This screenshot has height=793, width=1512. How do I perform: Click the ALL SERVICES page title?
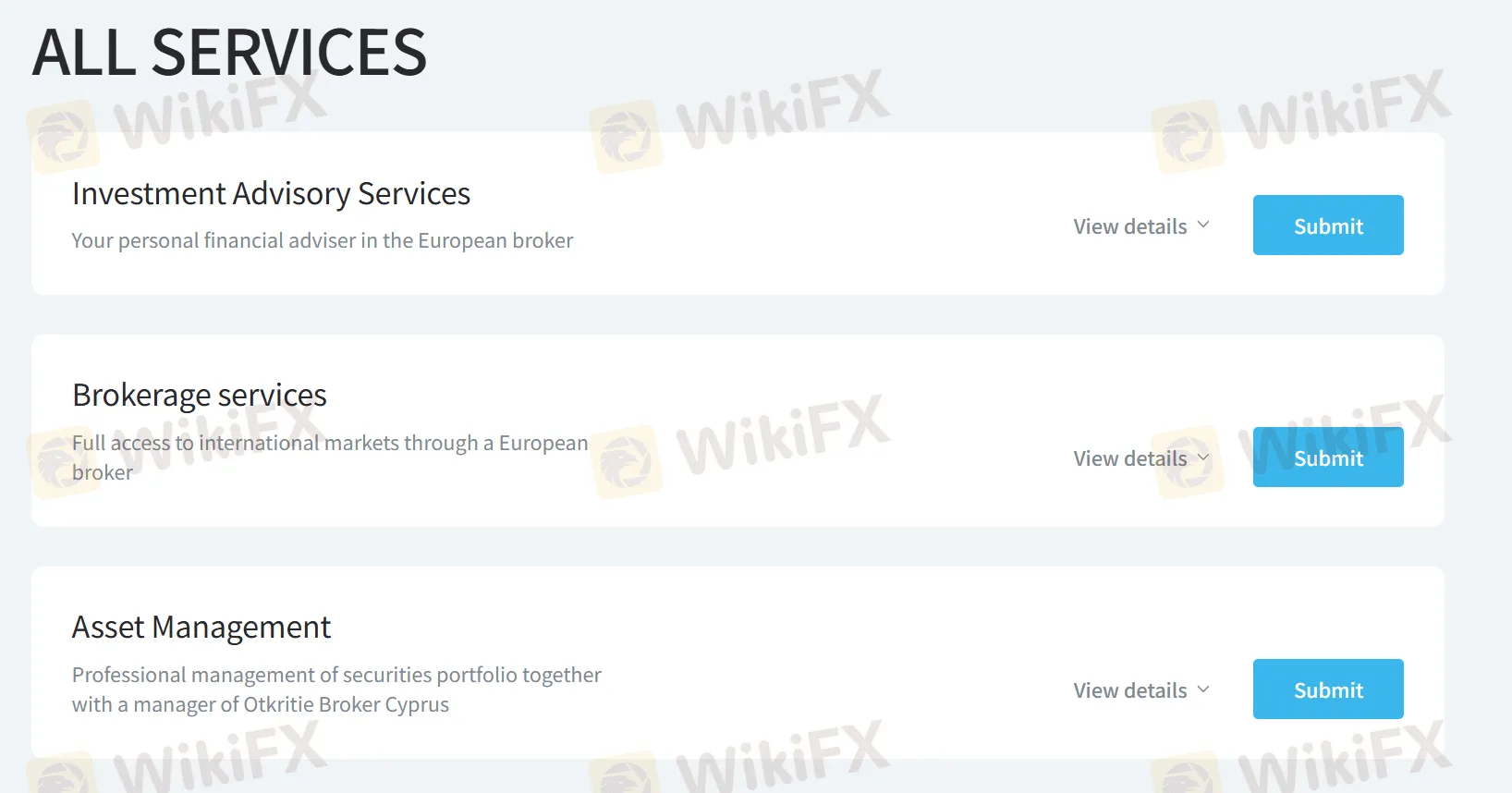(229, 53)
